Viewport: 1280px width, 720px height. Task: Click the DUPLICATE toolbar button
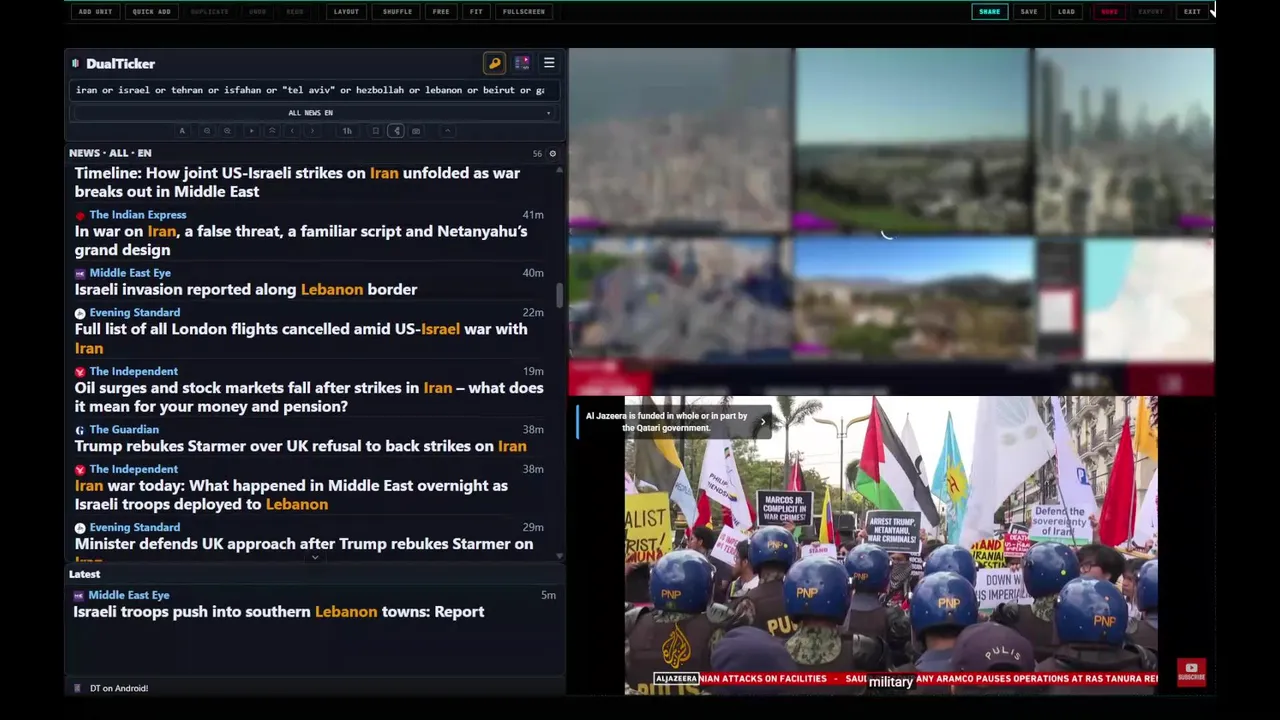209,12
